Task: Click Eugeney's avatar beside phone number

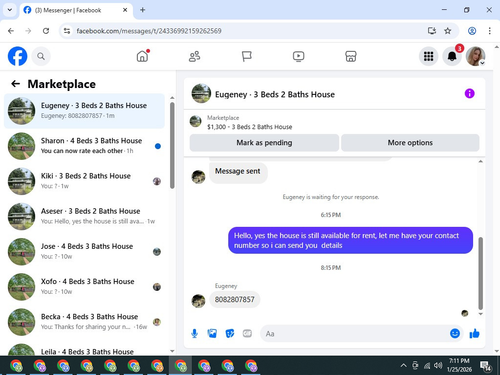Action: pos(198,301)
